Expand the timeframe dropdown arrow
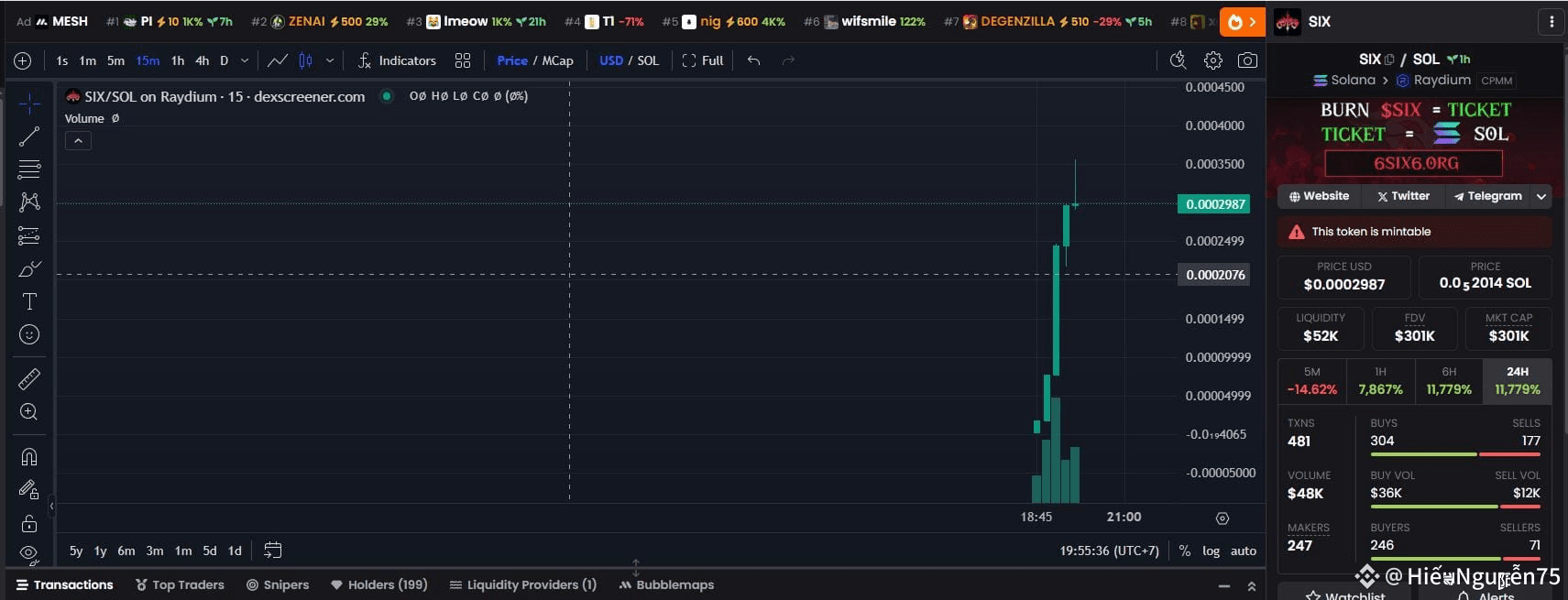Screen dimensions: 1568x600 [x=245, y=60]
